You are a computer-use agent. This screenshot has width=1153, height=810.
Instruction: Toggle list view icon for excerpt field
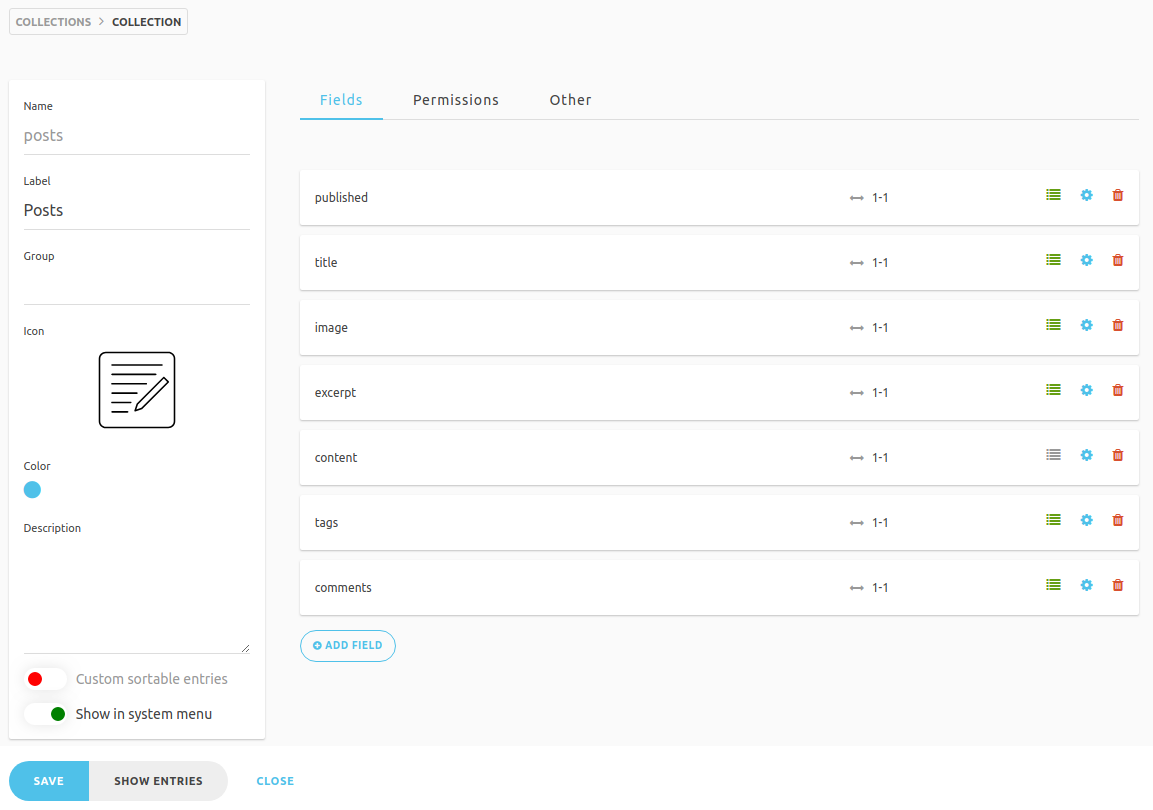[x=1053, y=390]
